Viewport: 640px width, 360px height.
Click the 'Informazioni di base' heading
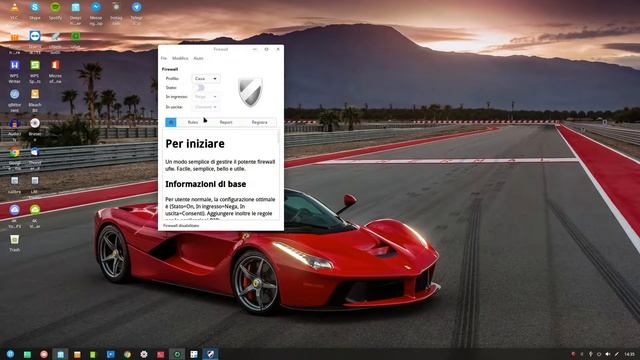click(206, 184)
